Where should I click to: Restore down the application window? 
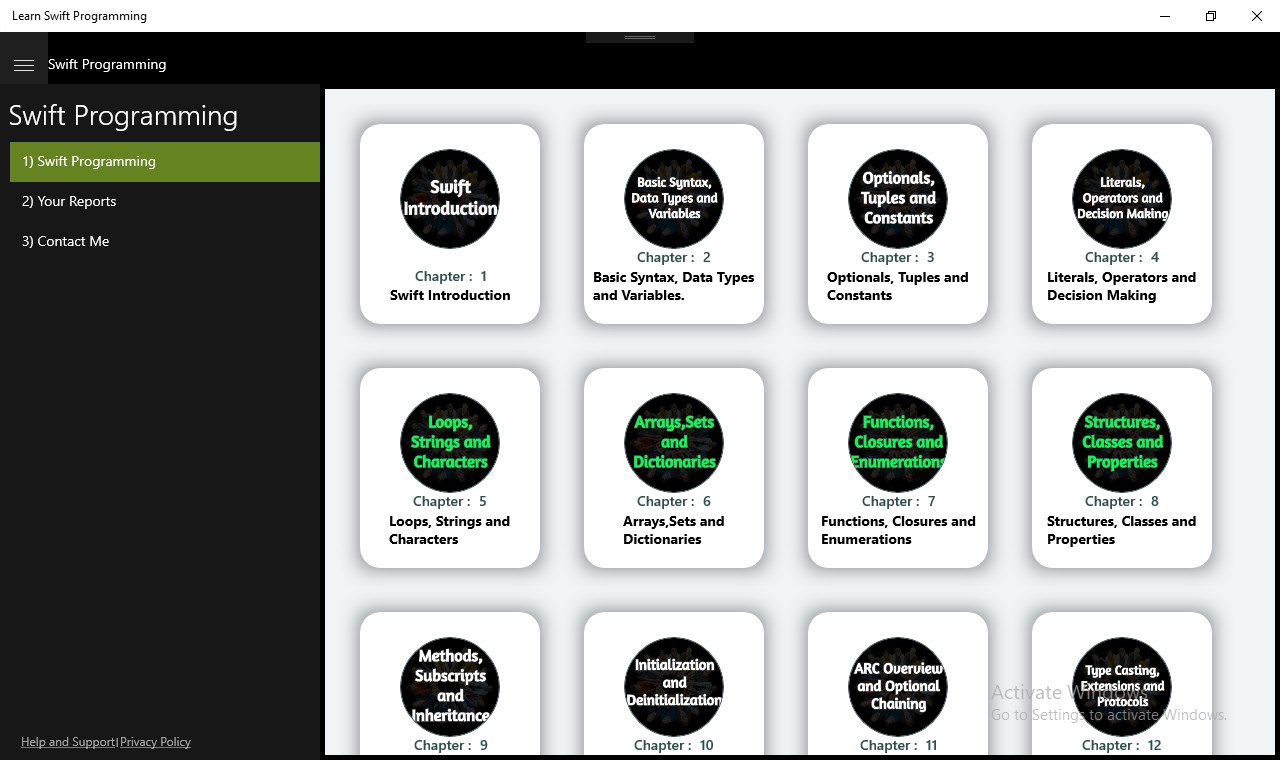[1211, 16]
